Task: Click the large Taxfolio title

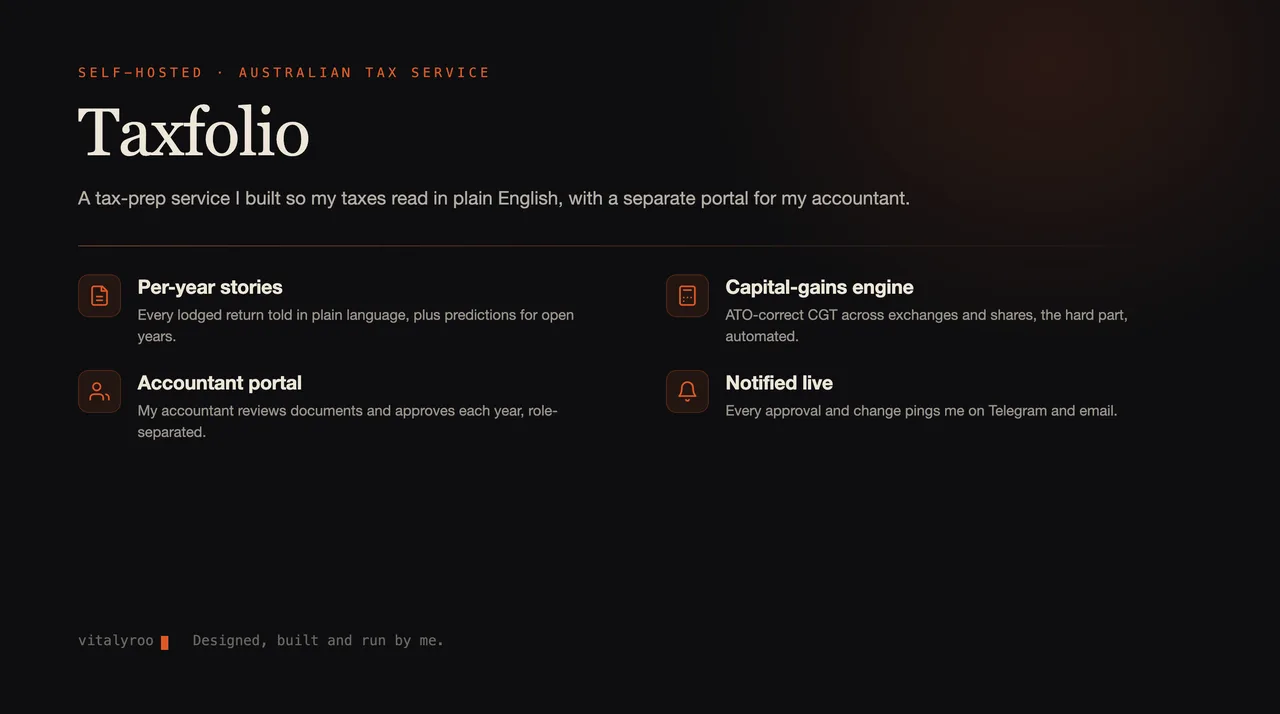Action: click(x=194, y=132)
